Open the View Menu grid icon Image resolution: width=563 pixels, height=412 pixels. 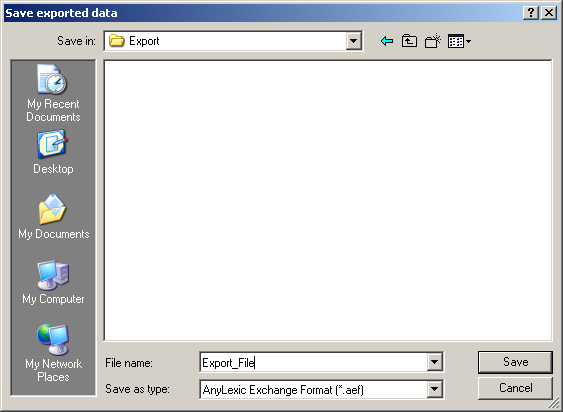pos(459,41)
